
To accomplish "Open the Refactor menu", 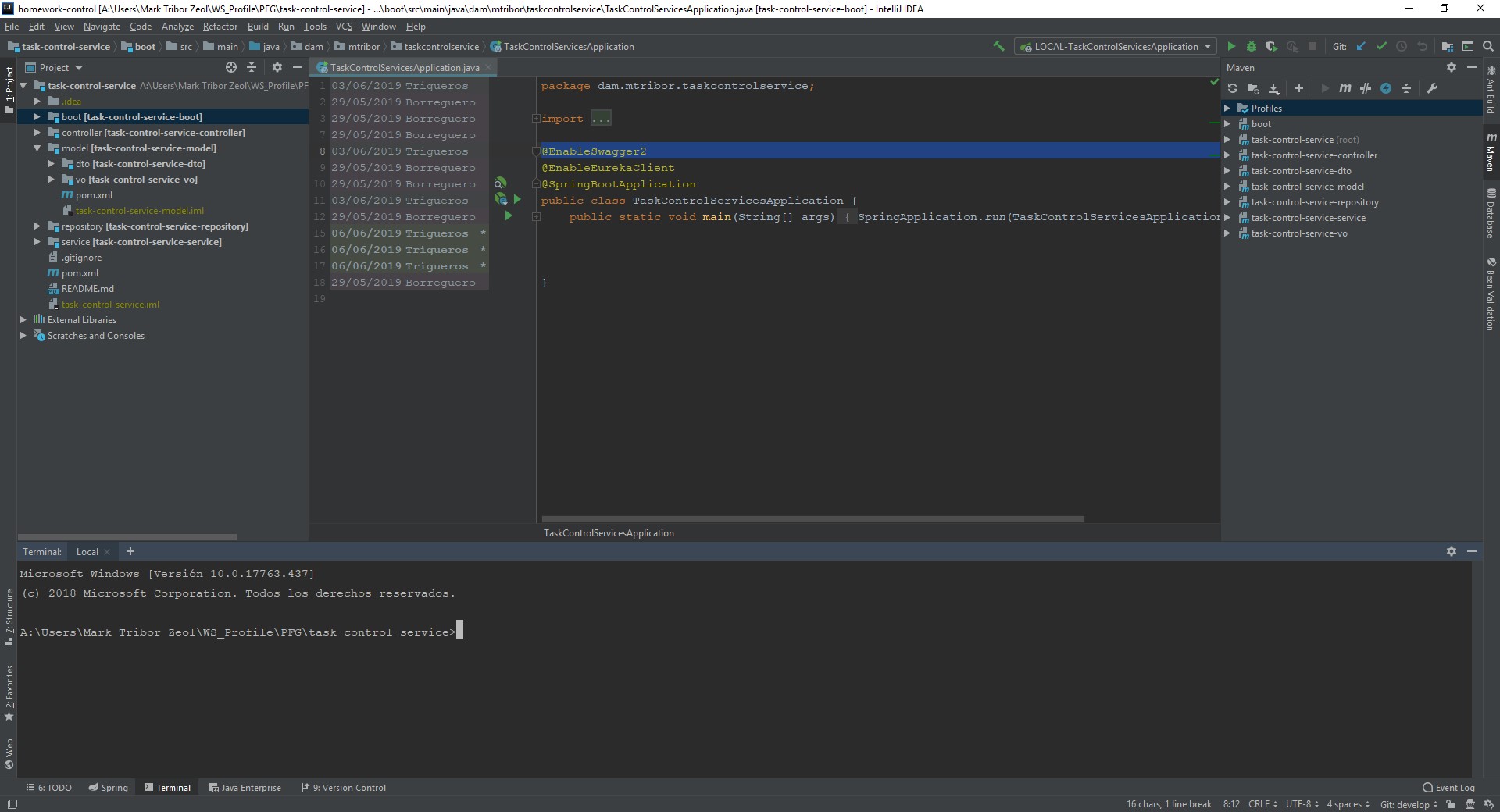I will tap(220, 27).
